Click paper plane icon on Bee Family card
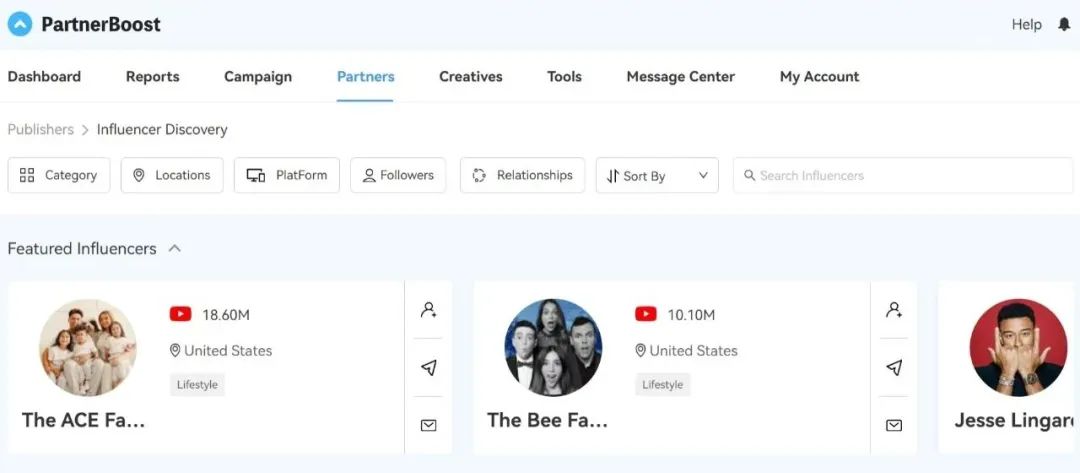Viewport: 1080px width, 473px height. (x=894, y=368)
